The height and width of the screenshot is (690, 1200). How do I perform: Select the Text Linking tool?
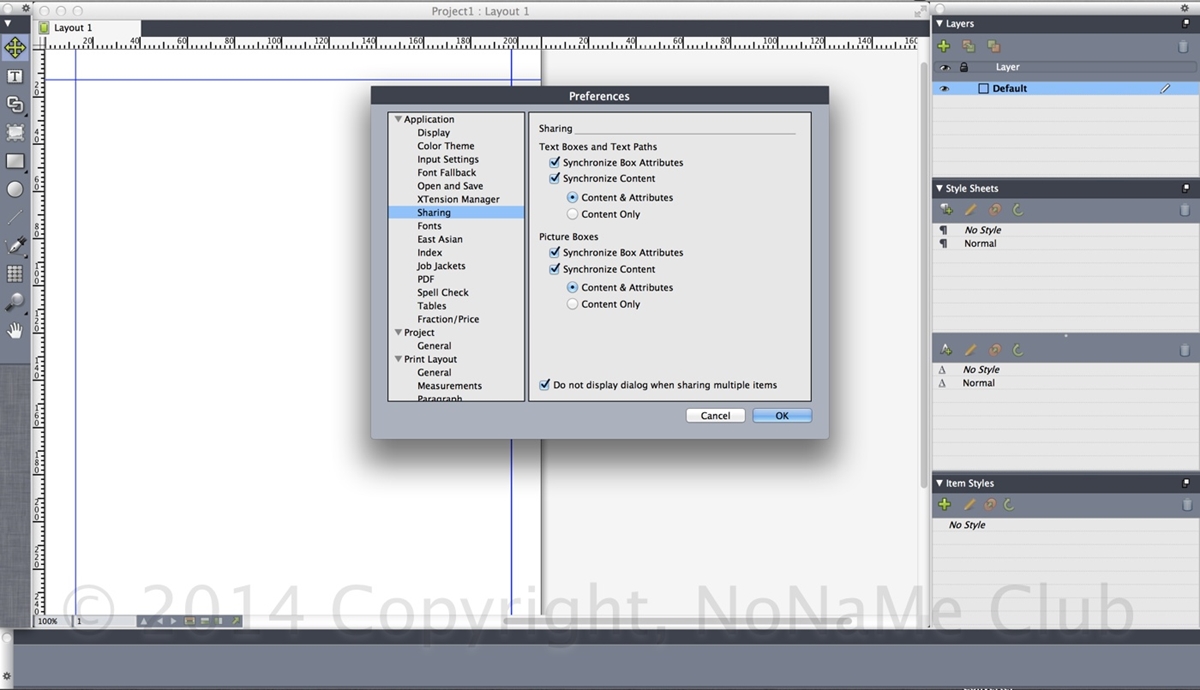(x=15, y=104)
